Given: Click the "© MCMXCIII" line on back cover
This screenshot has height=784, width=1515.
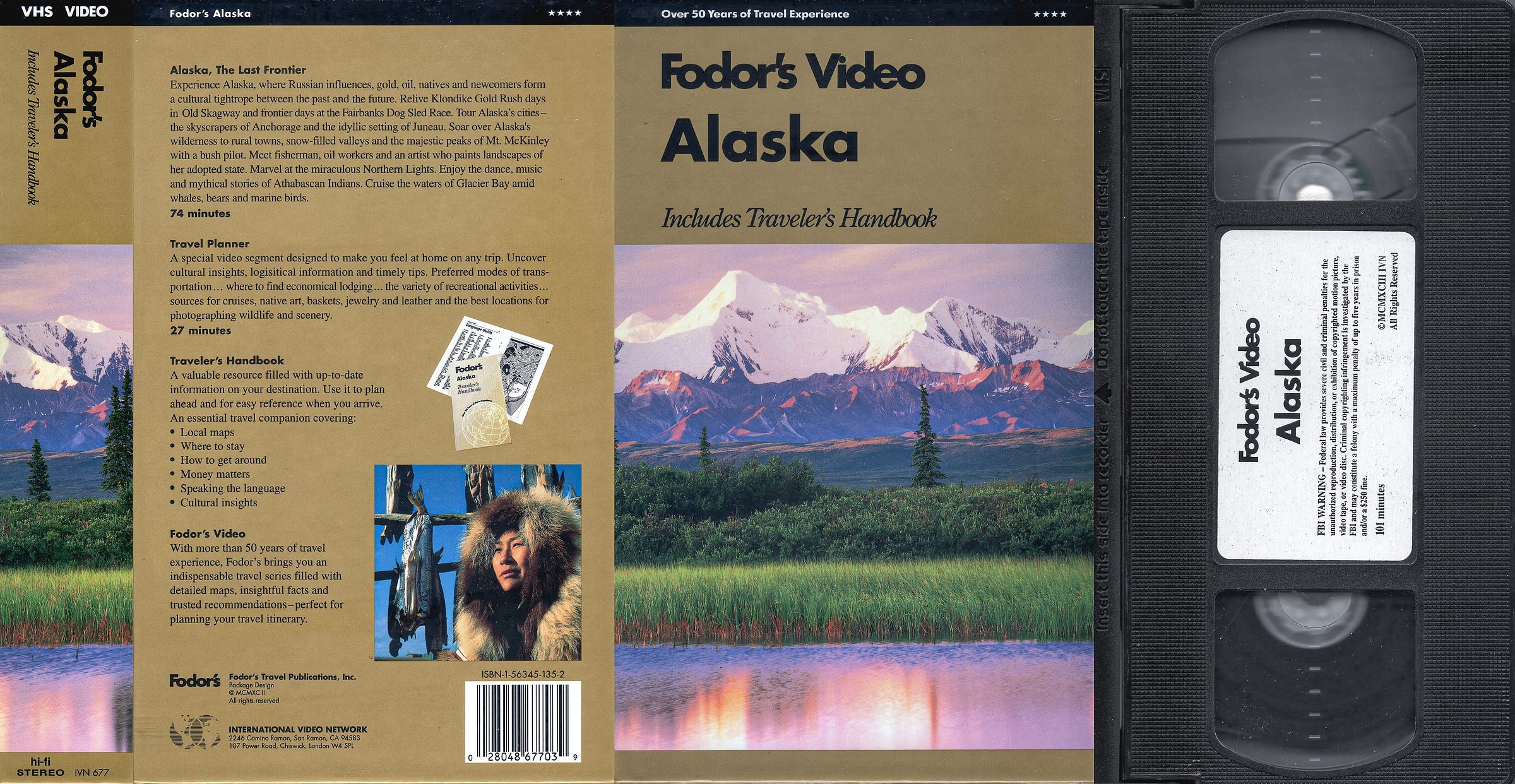Looking at the screenshot, I should (x=247, y=693).
